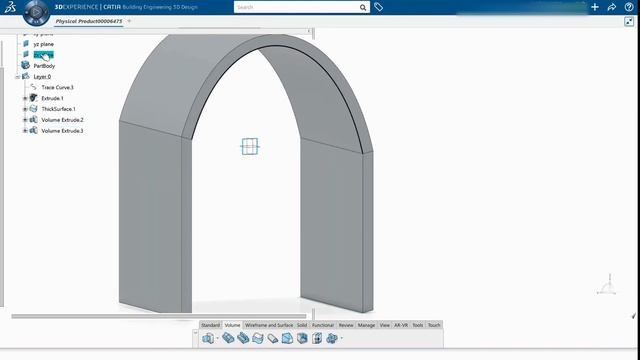Screen dimensions: 640x360
Task: Click the share arrow icon
Action: (x=611, y=7)
